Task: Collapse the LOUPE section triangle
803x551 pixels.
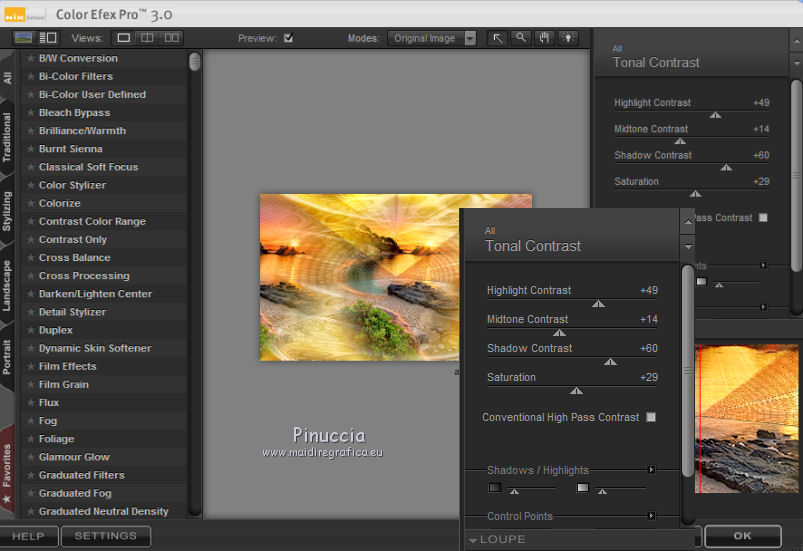Action: point(473,540)
